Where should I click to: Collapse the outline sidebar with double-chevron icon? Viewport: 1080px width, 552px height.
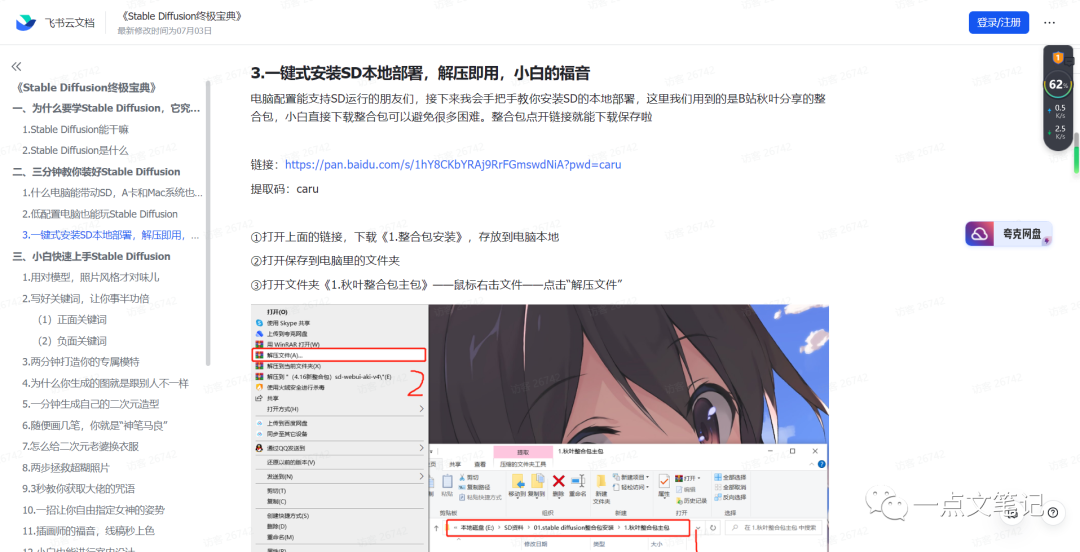(x=17, y=66)
